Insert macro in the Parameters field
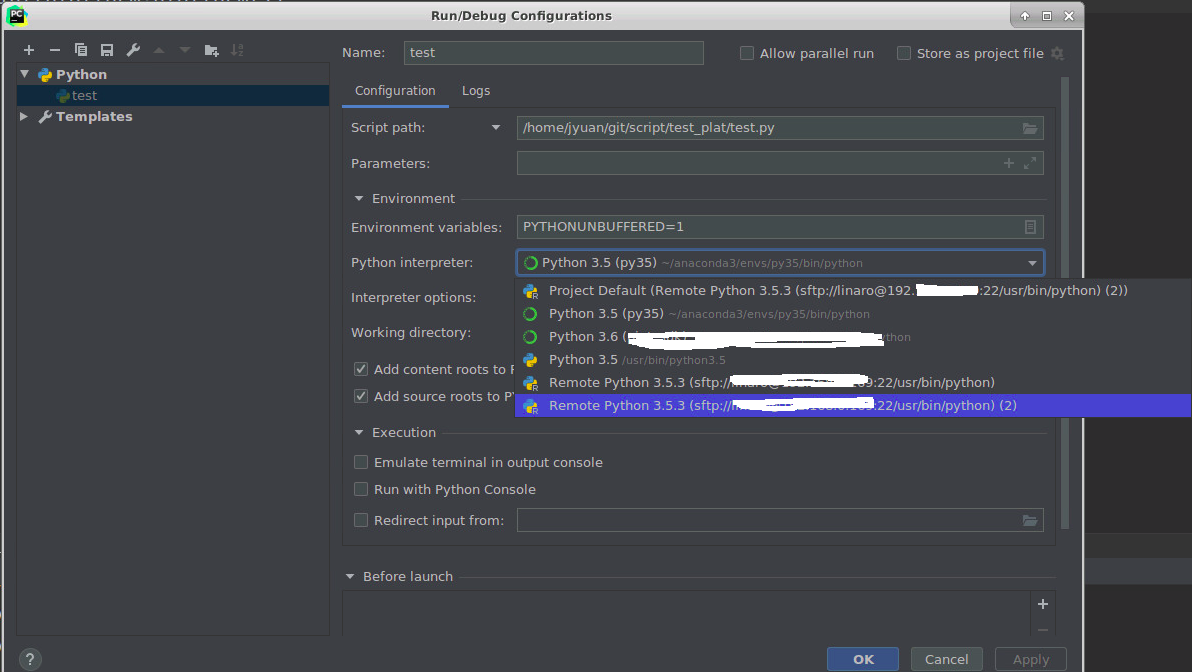Image resolution: width=1192 pixels, height=672 pixels. pos(1009,163)
